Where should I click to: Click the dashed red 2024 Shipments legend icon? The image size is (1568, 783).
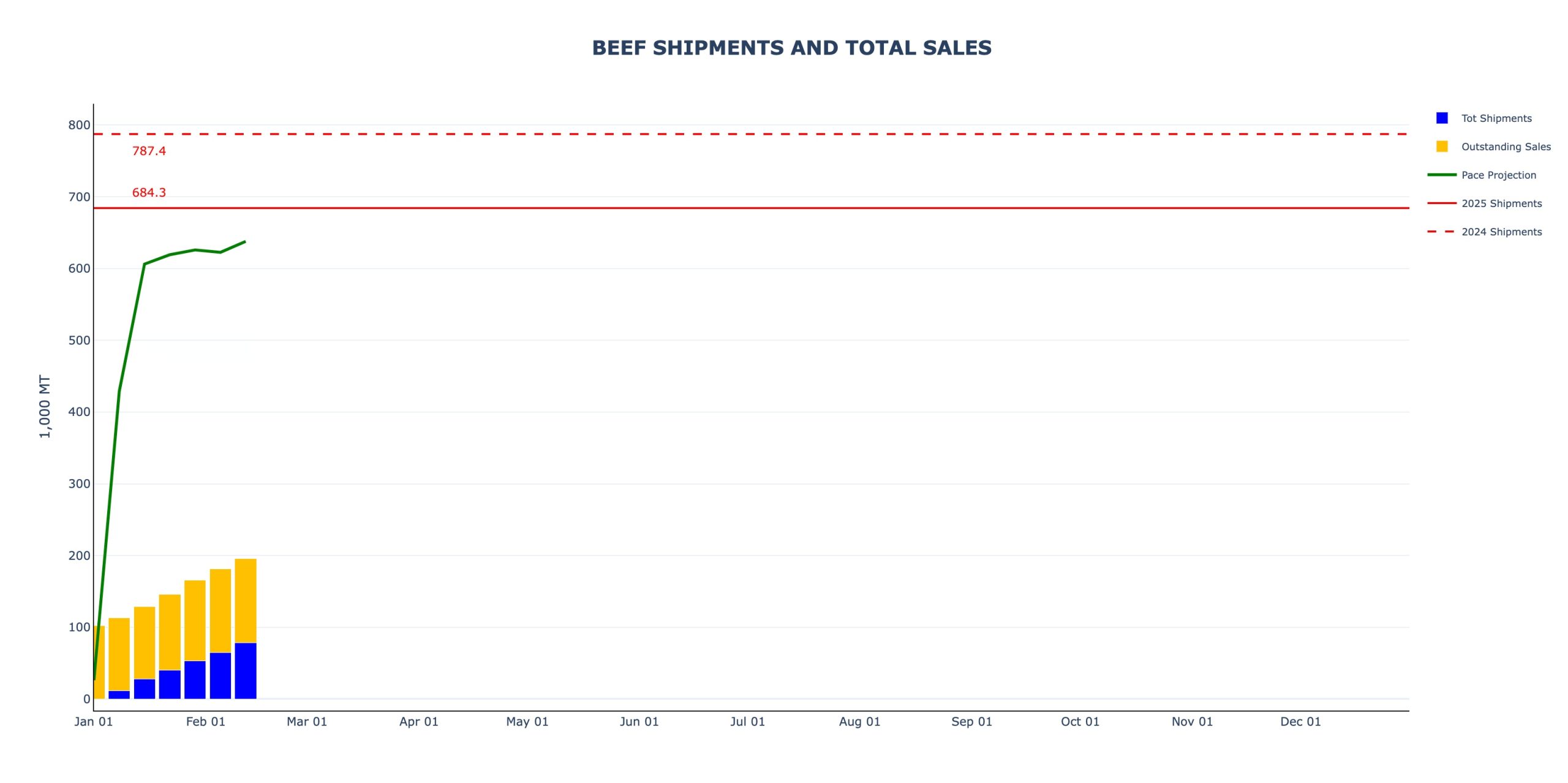1442,232
